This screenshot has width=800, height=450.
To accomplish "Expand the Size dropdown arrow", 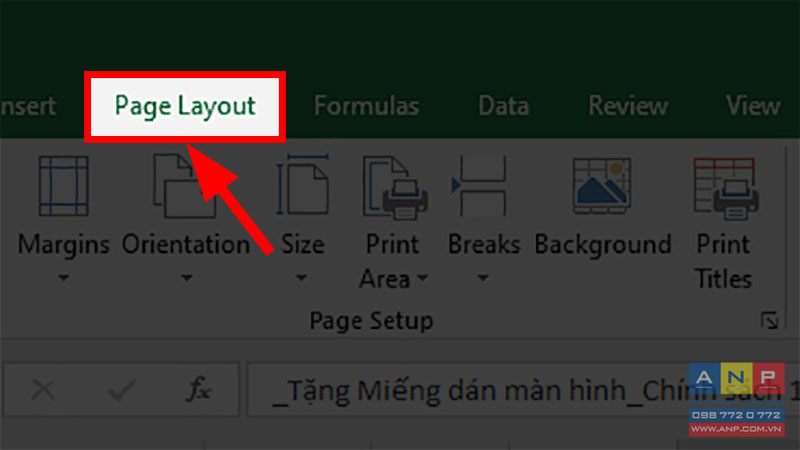I will 302,278.
